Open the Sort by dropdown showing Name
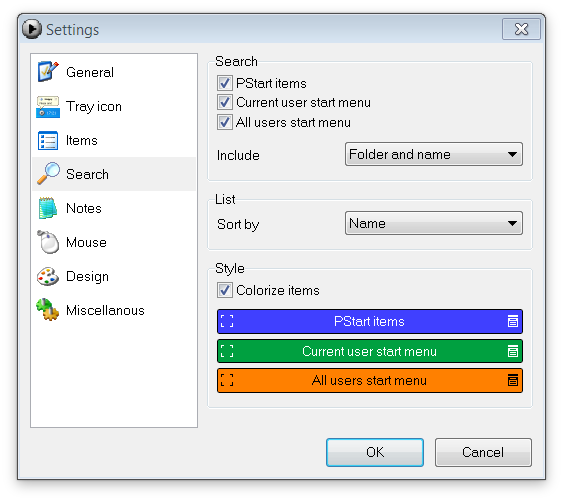Viewport: 563px width, 501px height. pos(434,223)
